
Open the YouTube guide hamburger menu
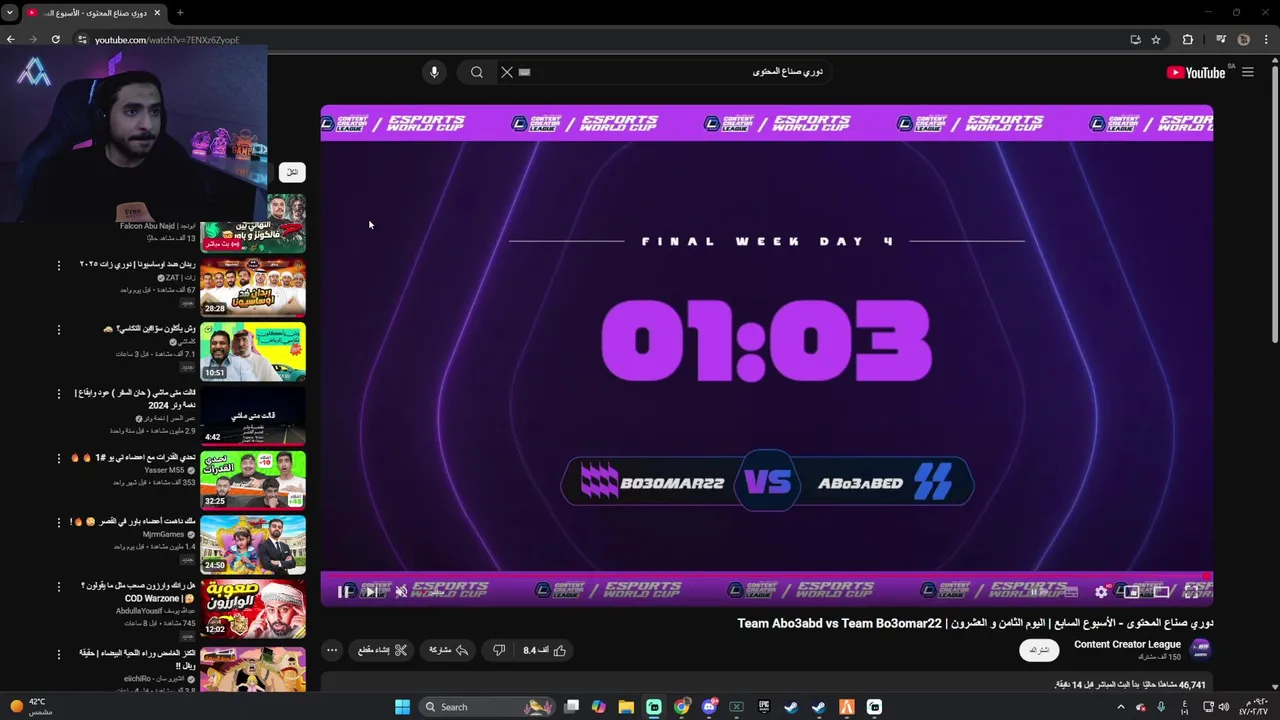[1248, 72]
